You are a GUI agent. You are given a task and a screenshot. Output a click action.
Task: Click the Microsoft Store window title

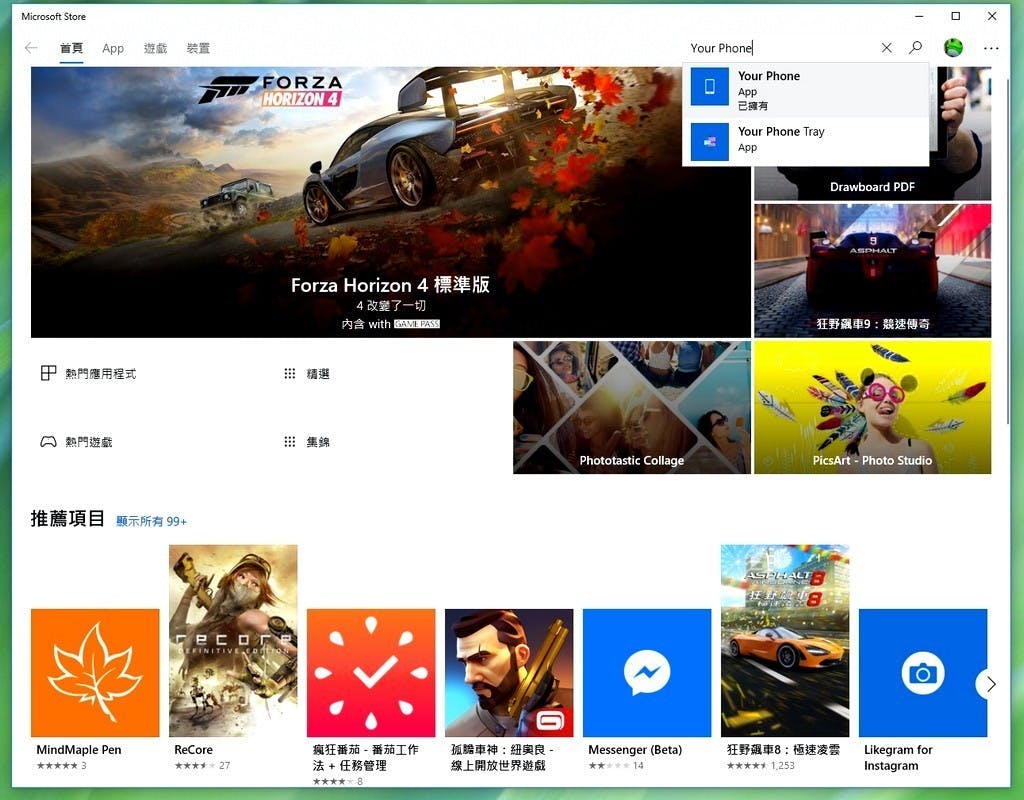(x=54, y=16)
